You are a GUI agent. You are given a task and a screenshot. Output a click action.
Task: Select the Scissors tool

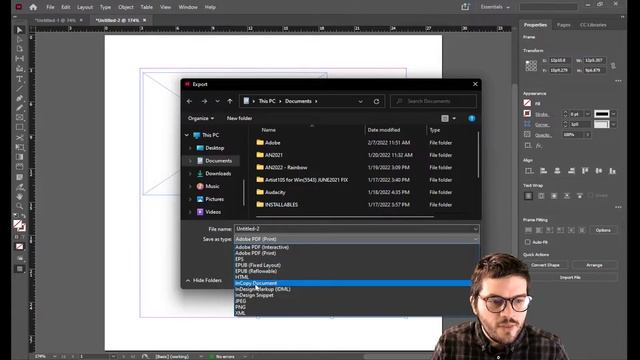[x=19, y=138]
